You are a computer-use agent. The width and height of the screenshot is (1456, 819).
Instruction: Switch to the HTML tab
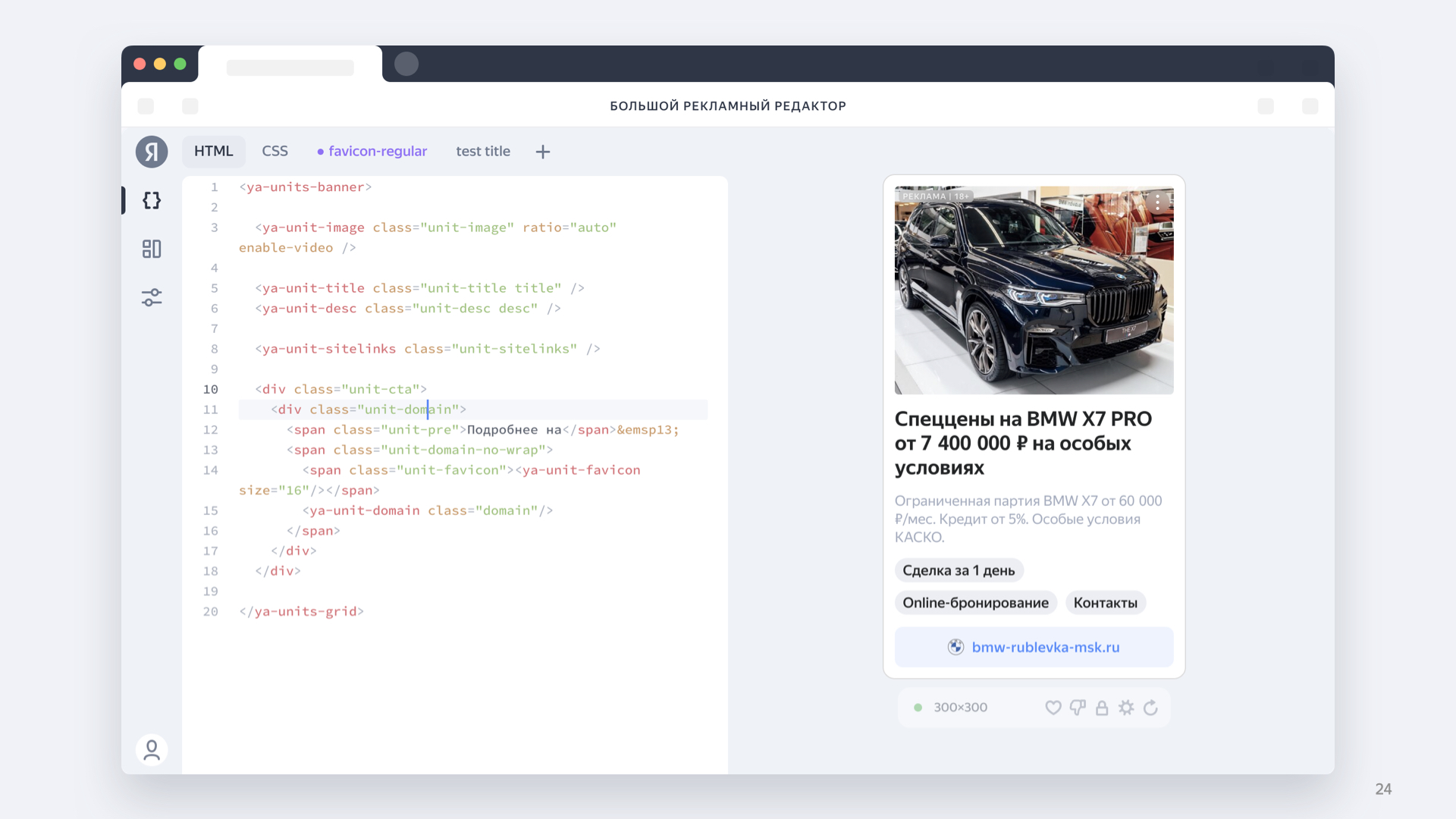[214, 152]
